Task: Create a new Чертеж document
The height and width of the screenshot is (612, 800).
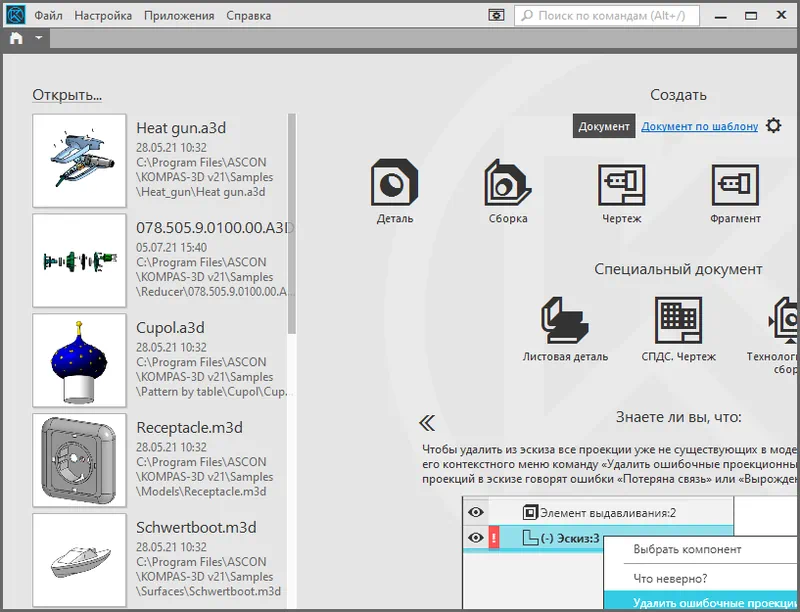Action: click(621, 194)
